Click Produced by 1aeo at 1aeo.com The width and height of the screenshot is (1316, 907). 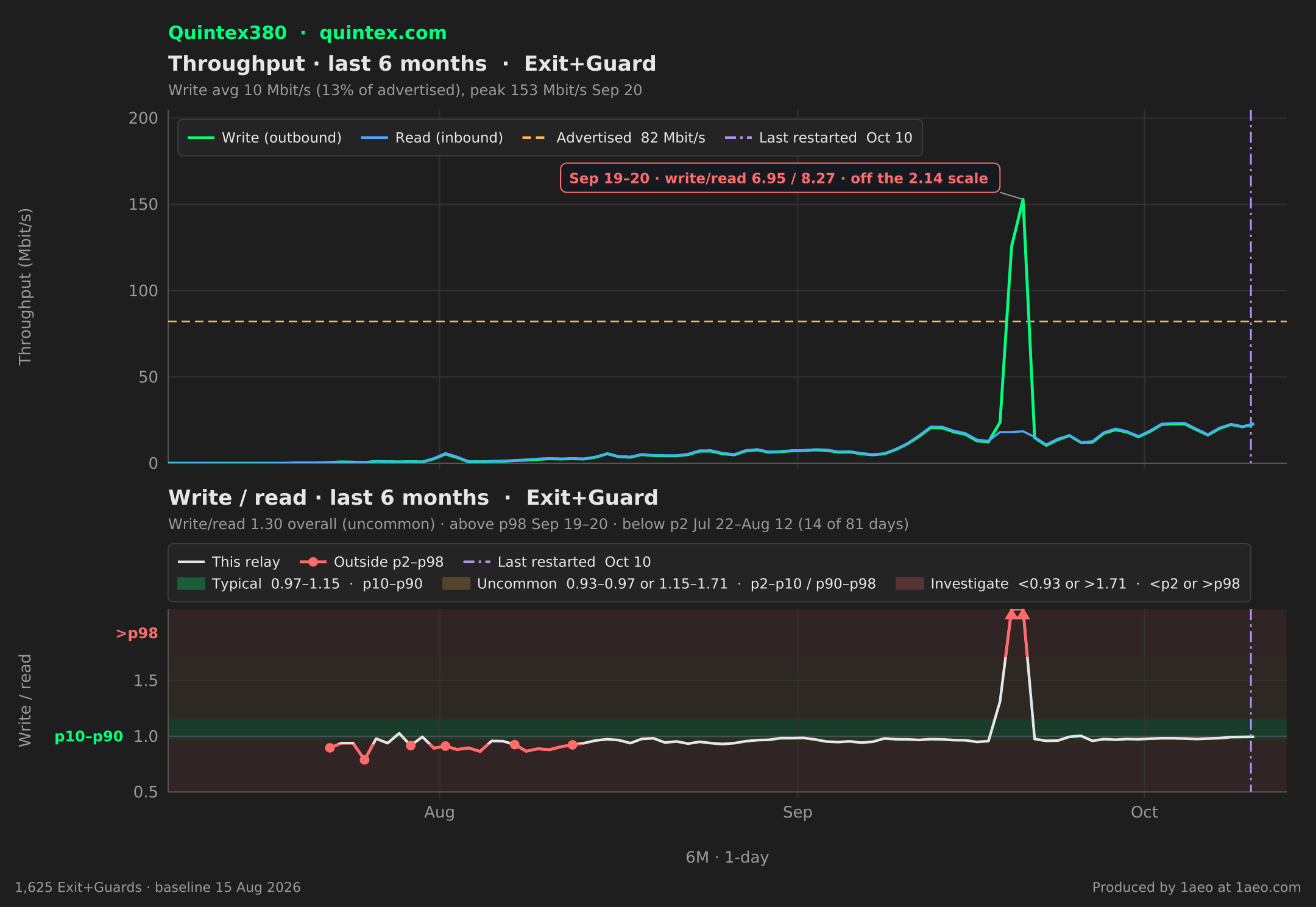pyautogui.click(x=1197, y=887)
